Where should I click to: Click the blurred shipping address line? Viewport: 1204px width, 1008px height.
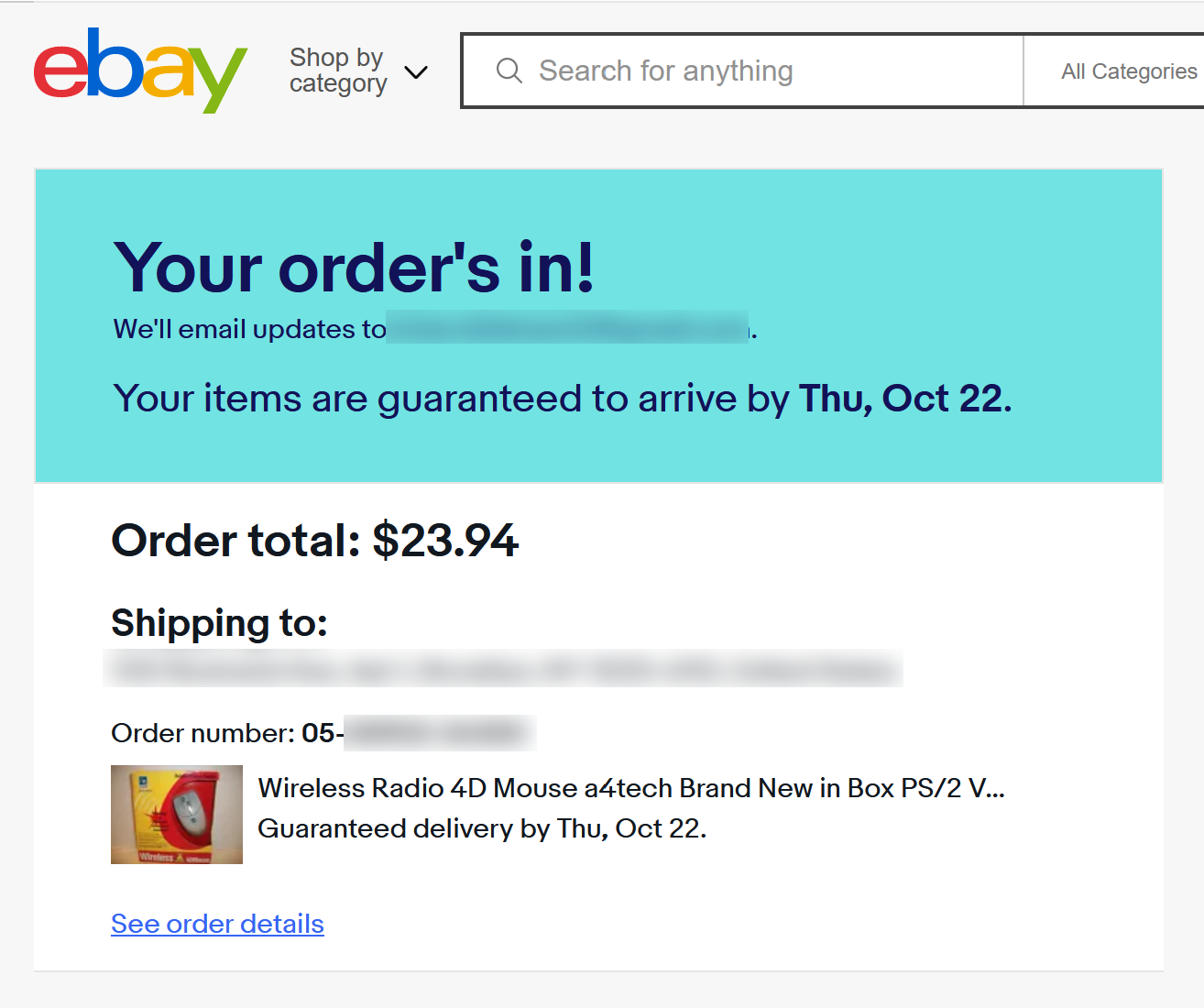[504, 668]
